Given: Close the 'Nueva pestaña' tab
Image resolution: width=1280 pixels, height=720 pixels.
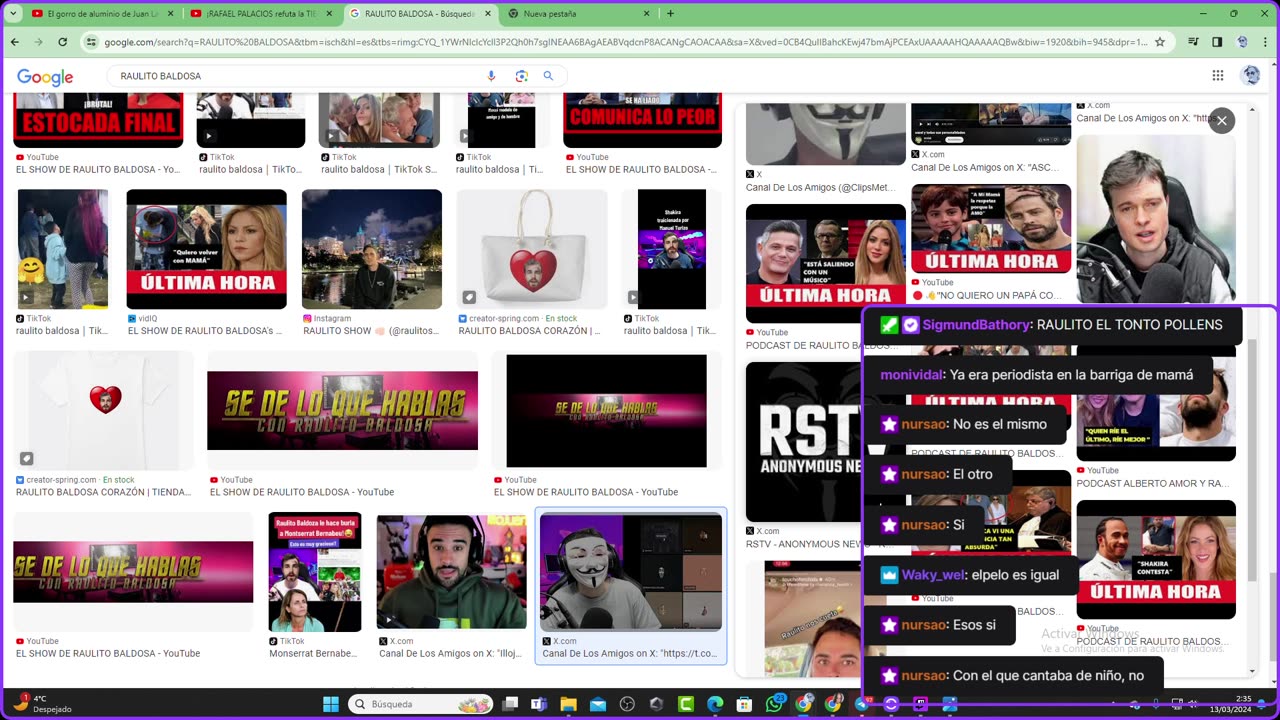Looking at the screenshot, I should click(x=646, y=14).
